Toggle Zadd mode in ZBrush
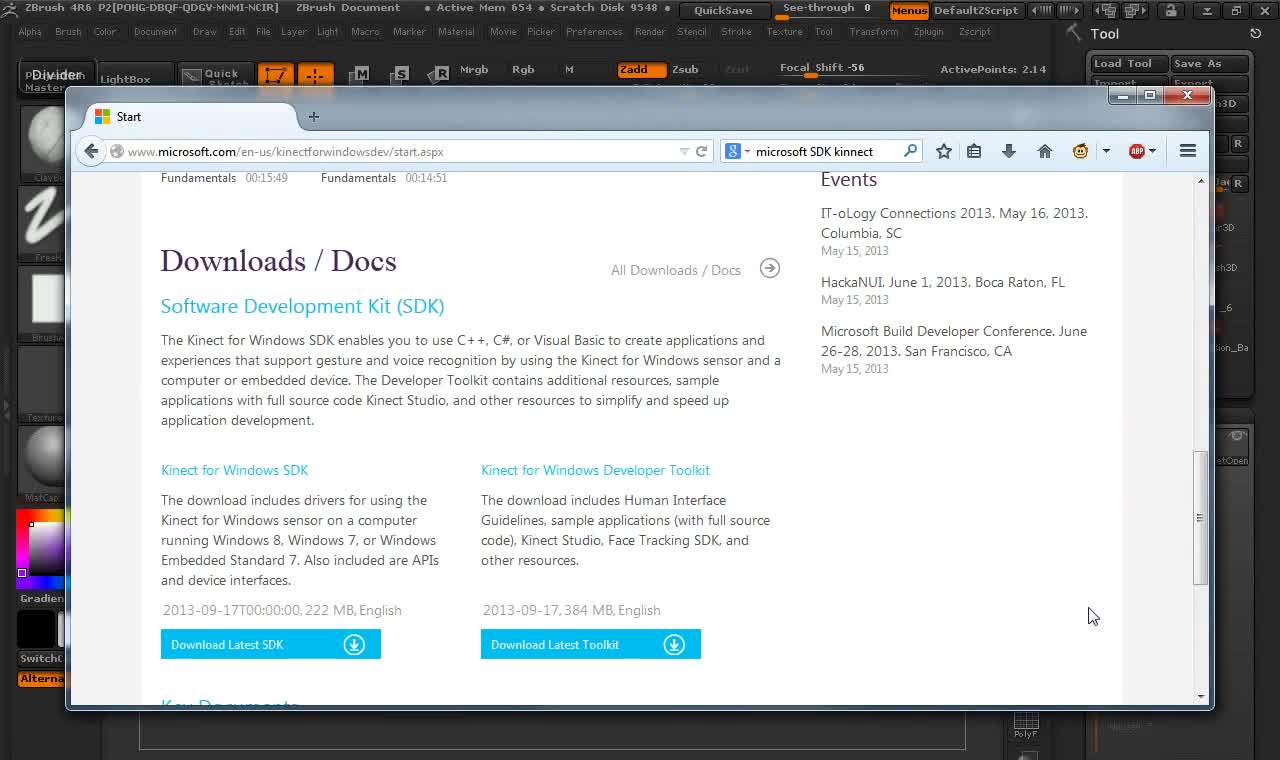1280x760 pixels. tap(640, 70)
